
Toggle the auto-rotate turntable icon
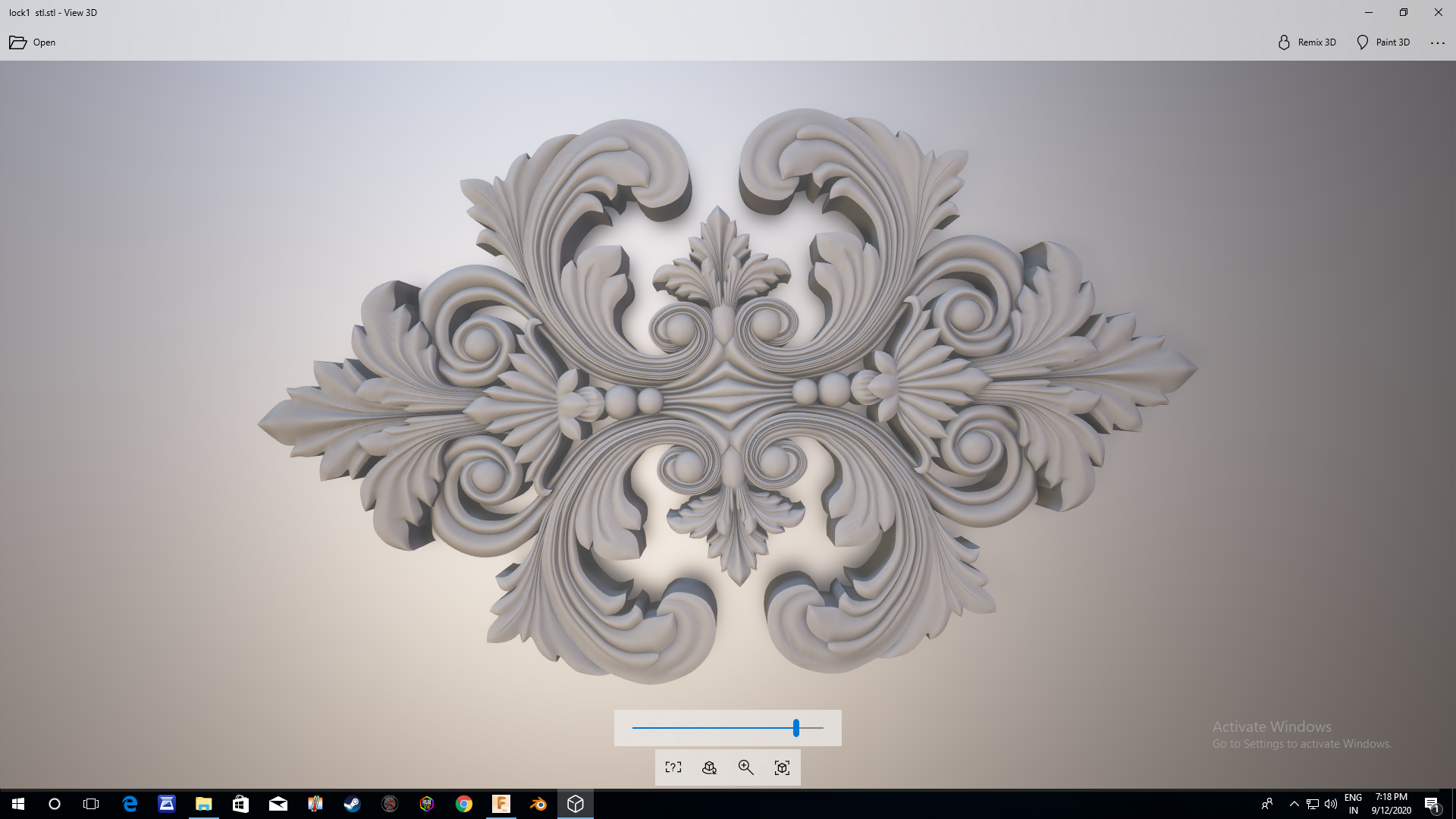(x=710, y=767)
